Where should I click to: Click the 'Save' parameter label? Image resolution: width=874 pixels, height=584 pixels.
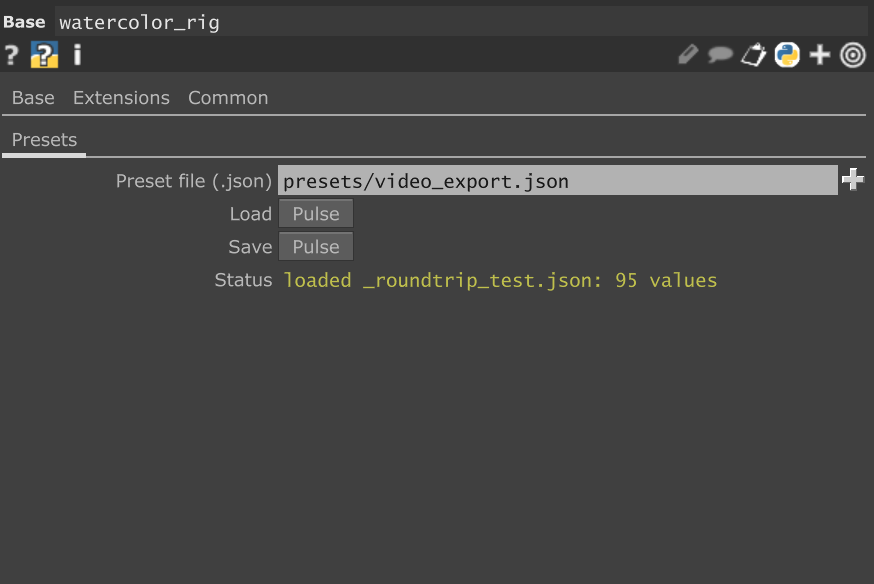(250, 247)
